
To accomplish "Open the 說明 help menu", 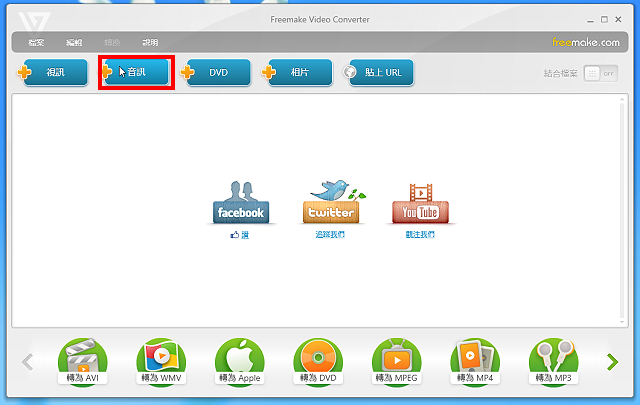I will (x=150, y=42).
